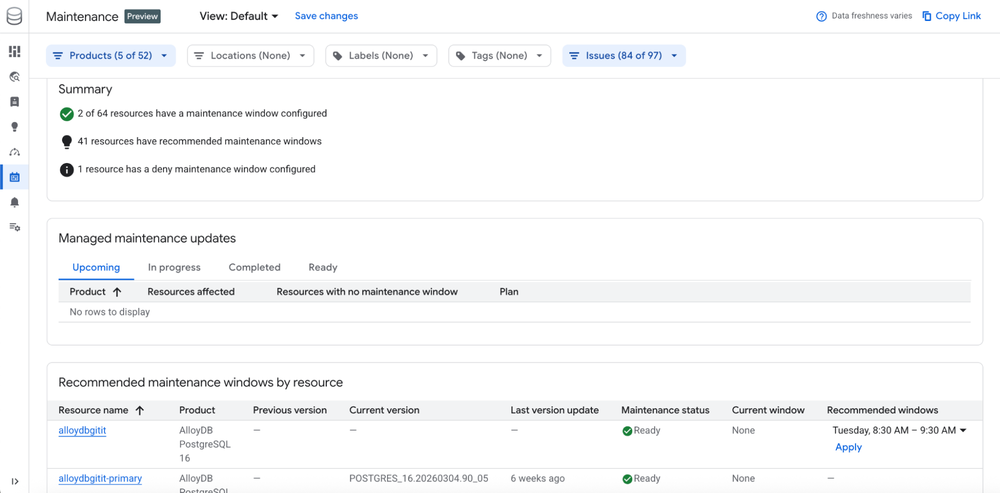Image resolution: width=1000 pixels, height=493 pixels.
Task: Select the maintenance calendar sidebar icon
Action: click(15, 177)
